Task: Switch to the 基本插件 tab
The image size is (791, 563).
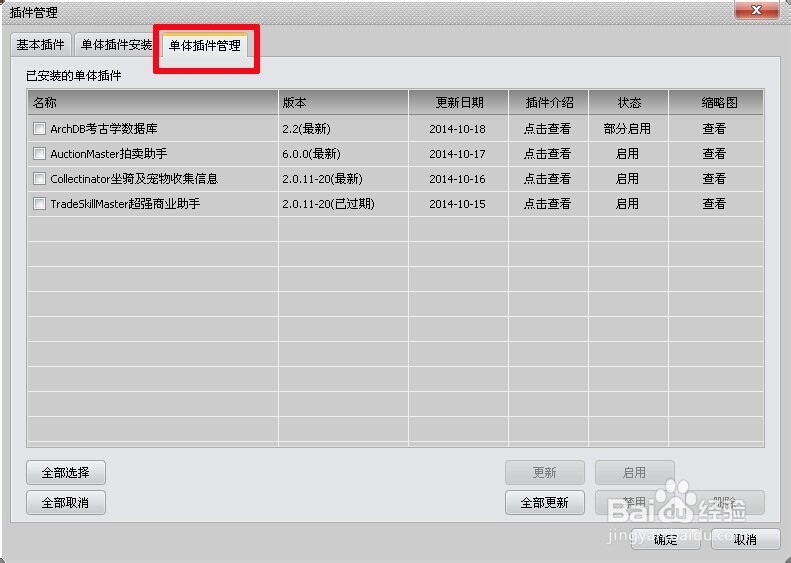Action: click(x=40, y=45)
